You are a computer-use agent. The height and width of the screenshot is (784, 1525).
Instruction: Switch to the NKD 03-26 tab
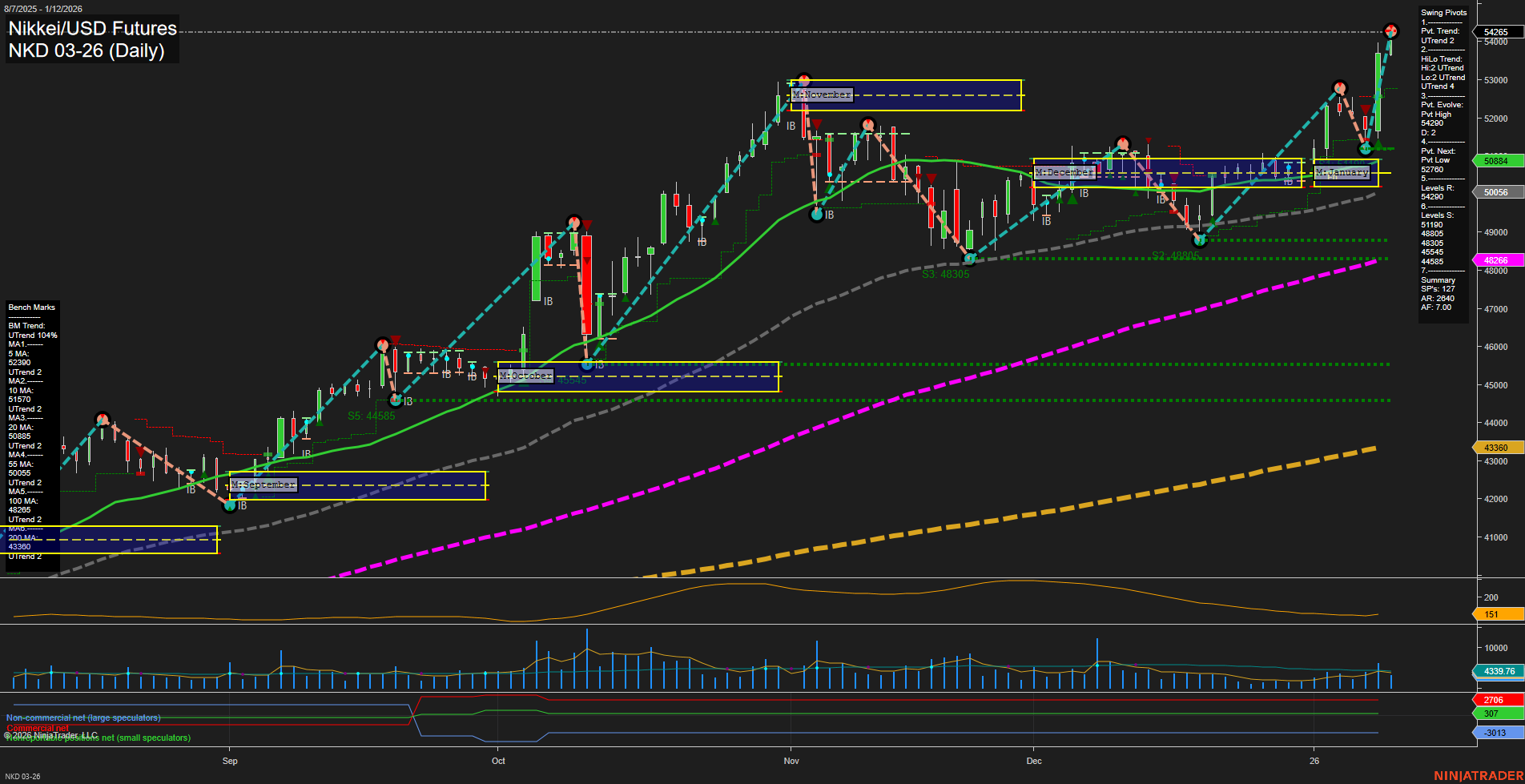(24, 776)
